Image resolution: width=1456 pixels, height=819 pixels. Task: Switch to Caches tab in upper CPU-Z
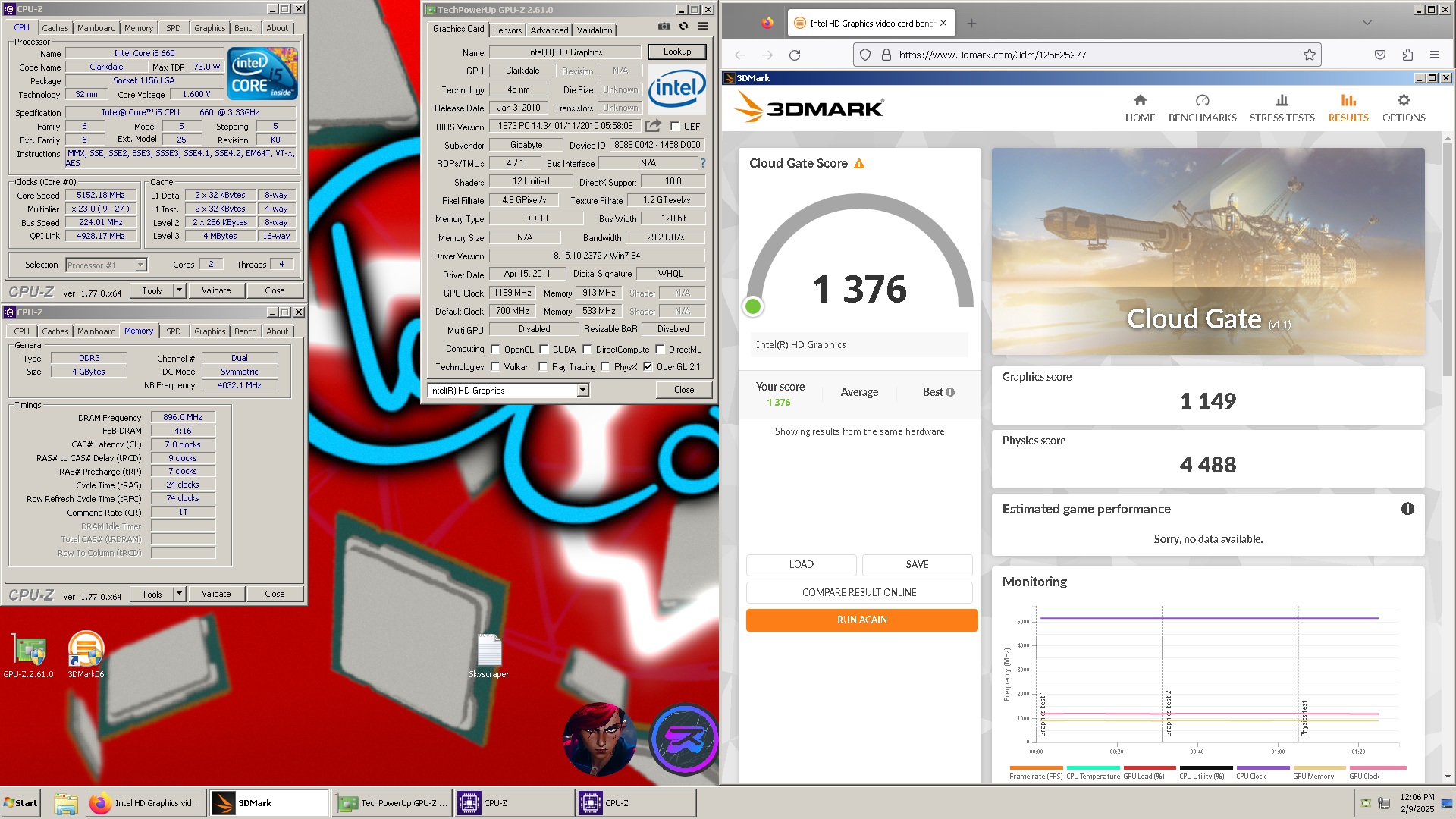[55, 28]
